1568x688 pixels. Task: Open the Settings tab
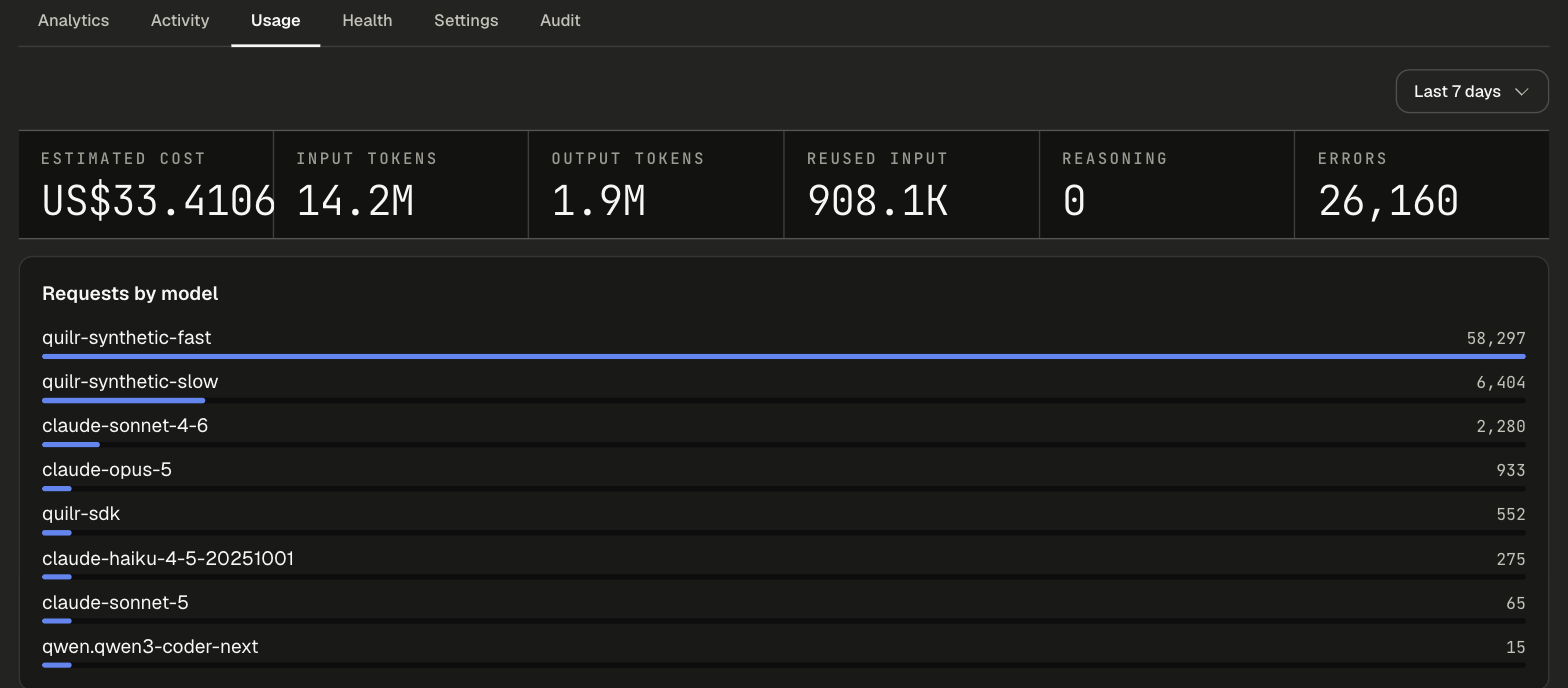[x=466, y=21]
